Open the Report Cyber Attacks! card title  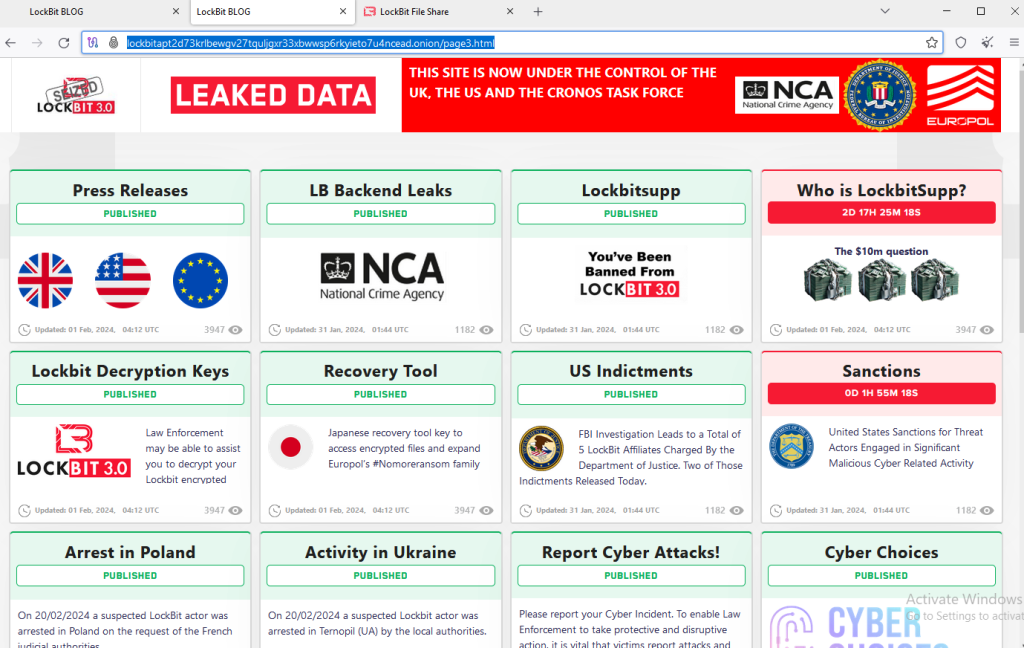coord(631,552)
